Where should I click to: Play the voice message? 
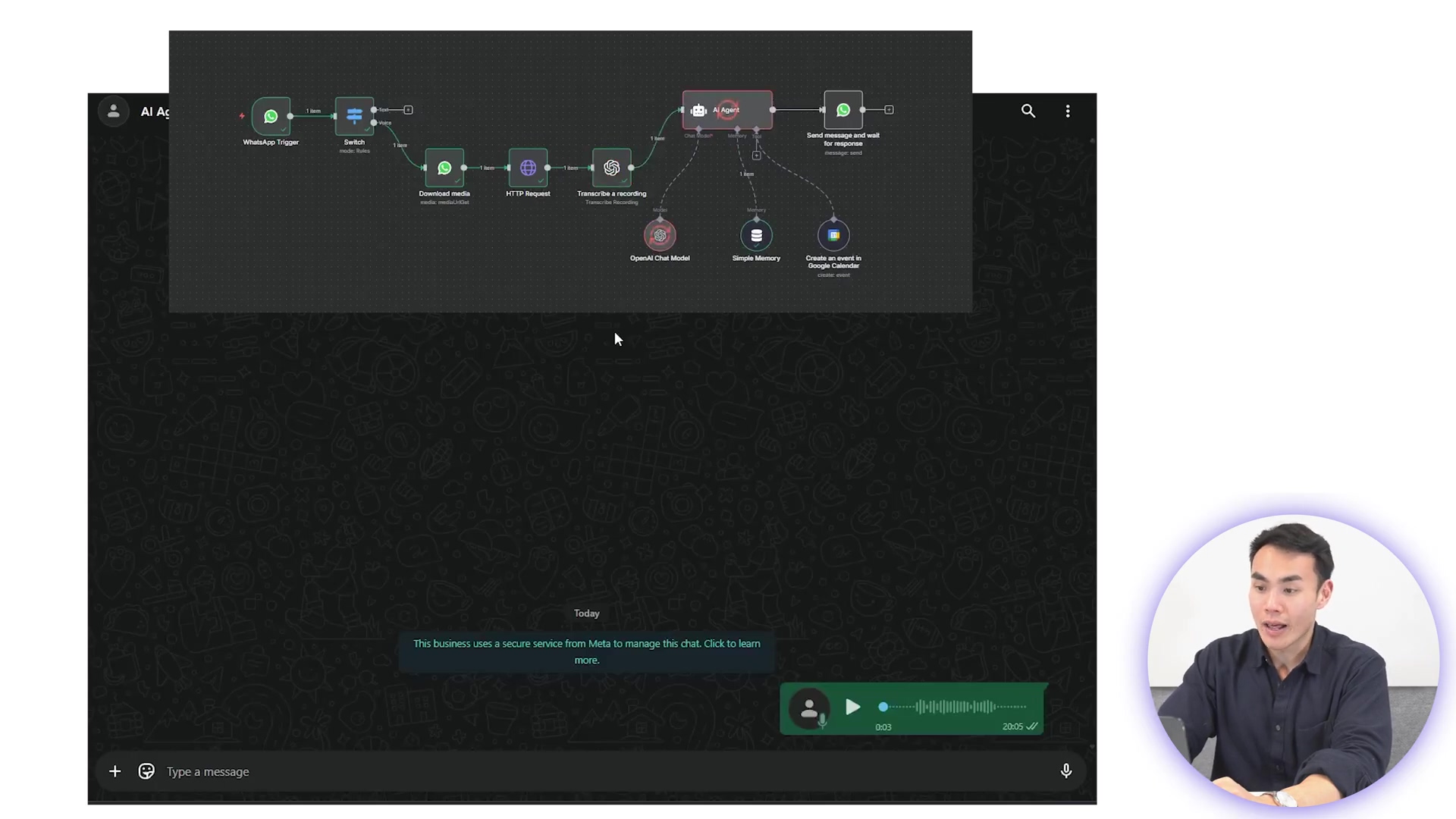click(852, 707)
